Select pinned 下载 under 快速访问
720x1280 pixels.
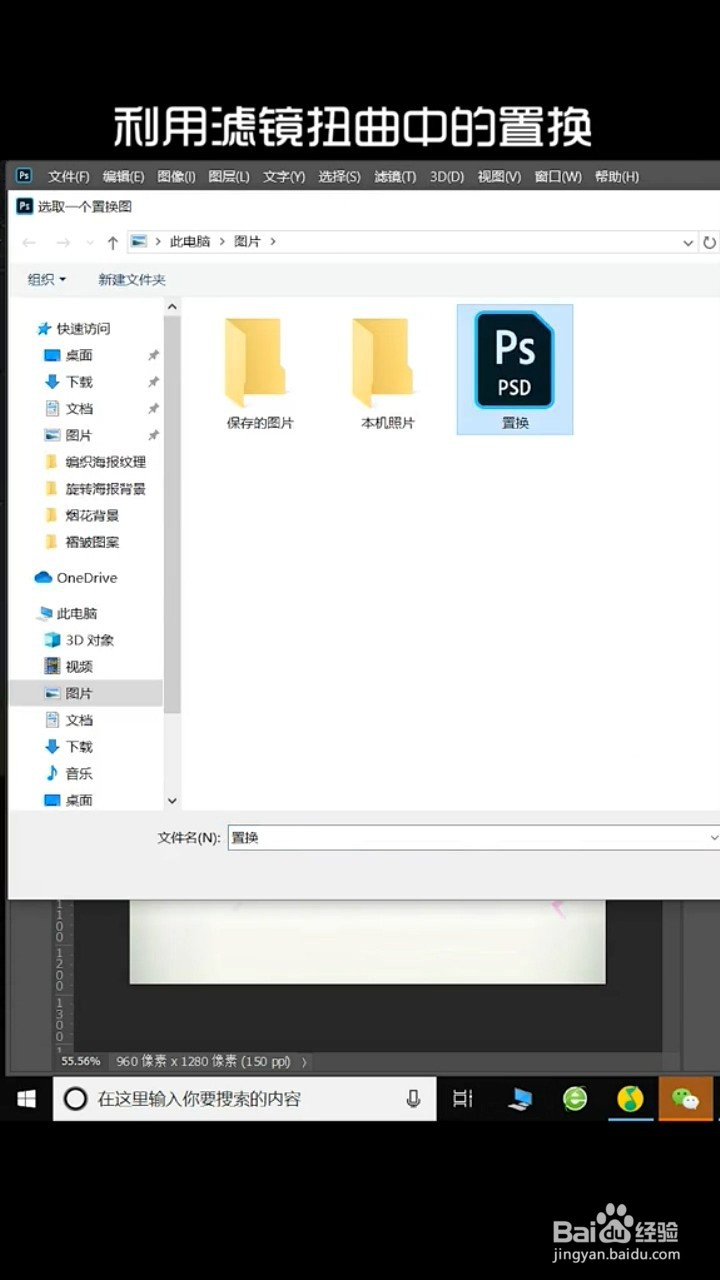(x=70, y=382)
